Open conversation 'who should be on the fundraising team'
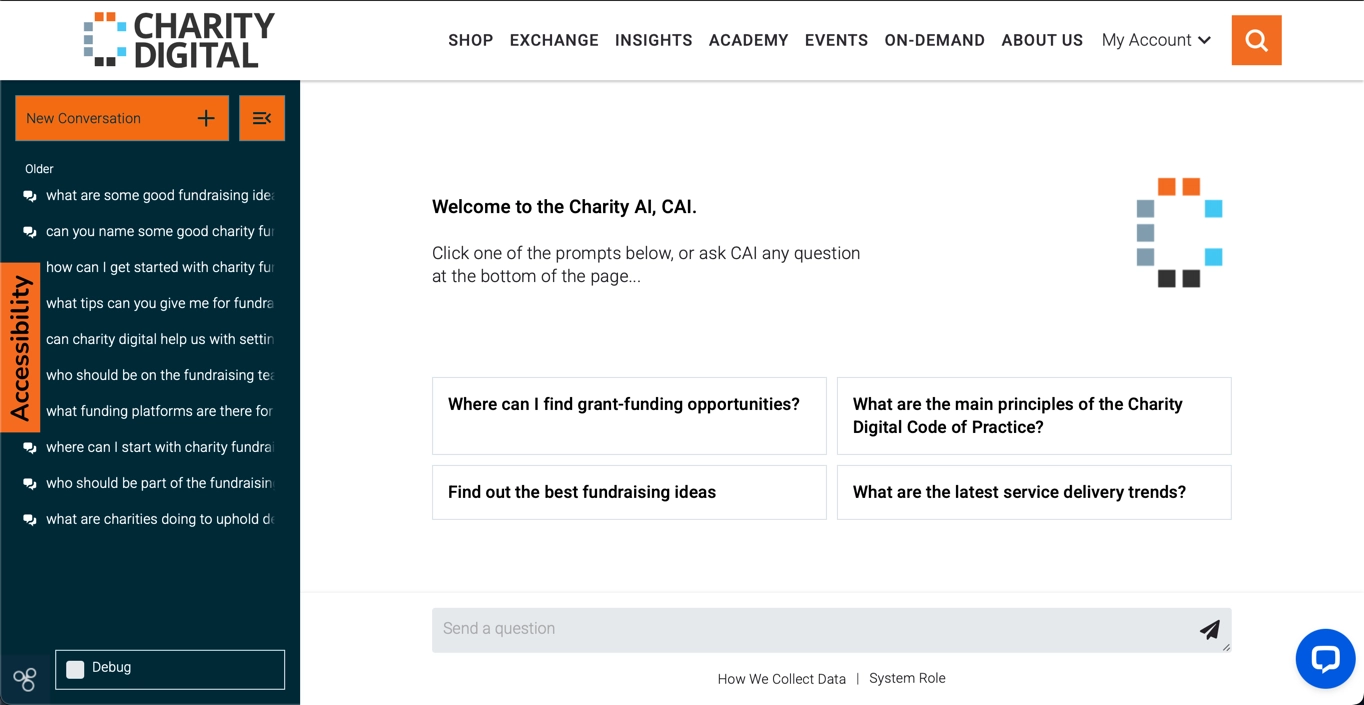Image resolution: width=1364 pixels, height=705 pixels. point(159,375)
